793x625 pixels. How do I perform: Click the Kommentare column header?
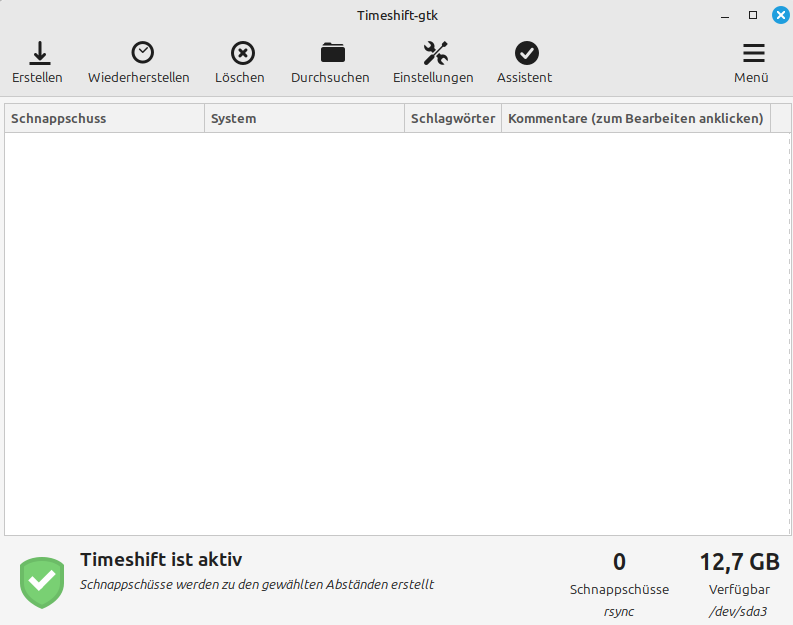tap(636, 118)
